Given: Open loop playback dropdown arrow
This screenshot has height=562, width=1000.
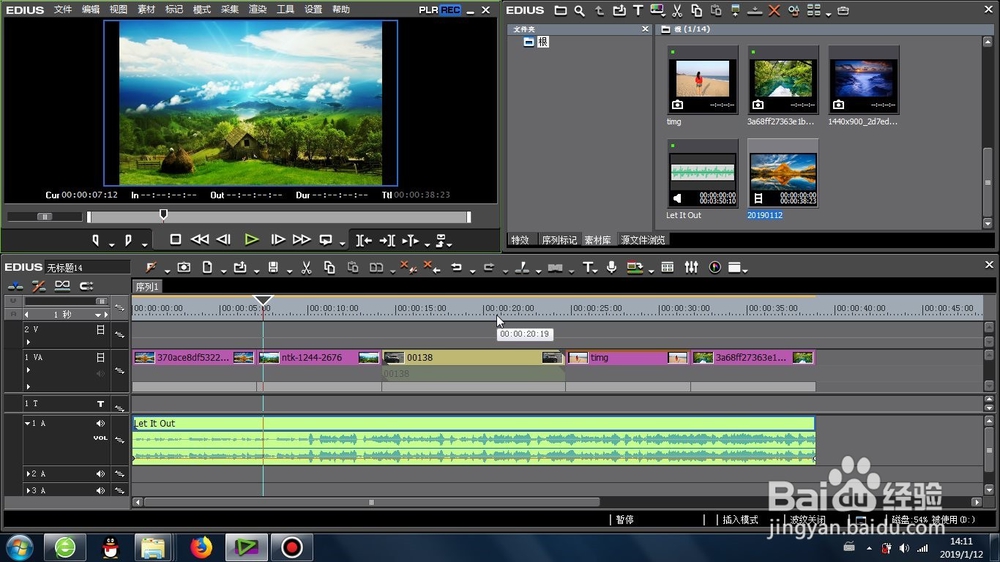Looking at the screenshot, I should tap(342, 243).
